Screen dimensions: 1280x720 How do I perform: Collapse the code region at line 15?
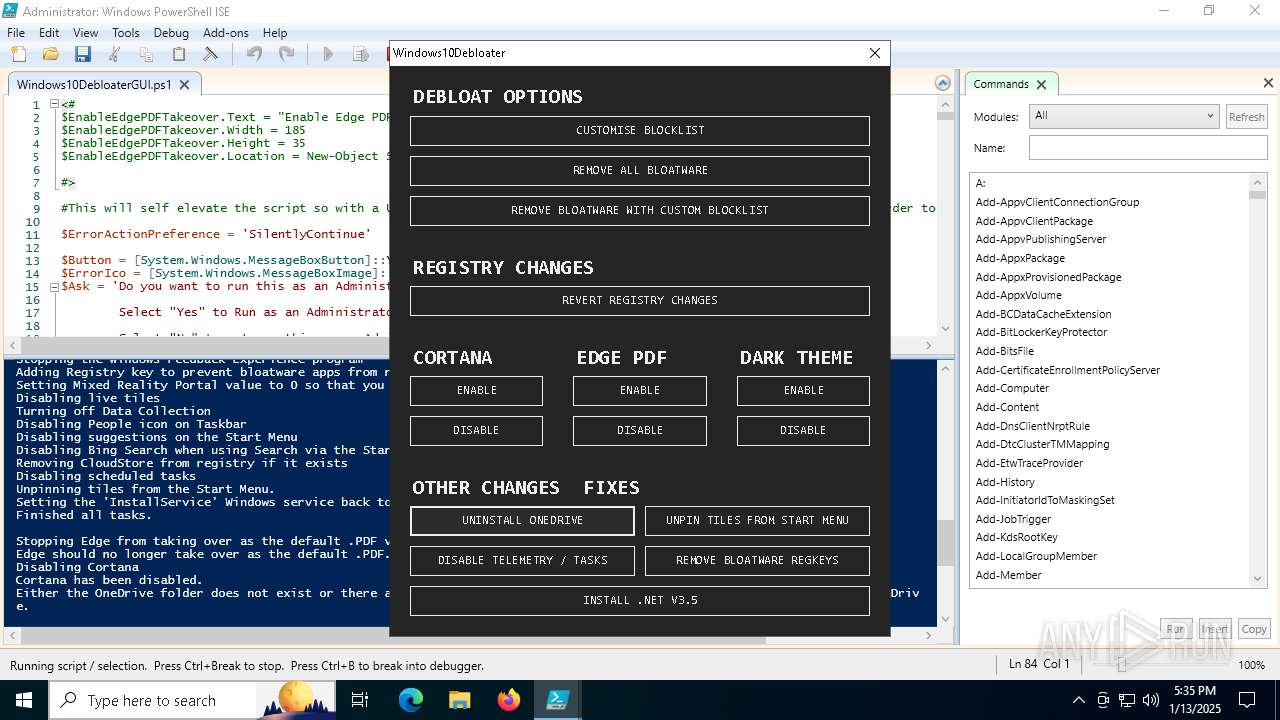pos(53,286)
